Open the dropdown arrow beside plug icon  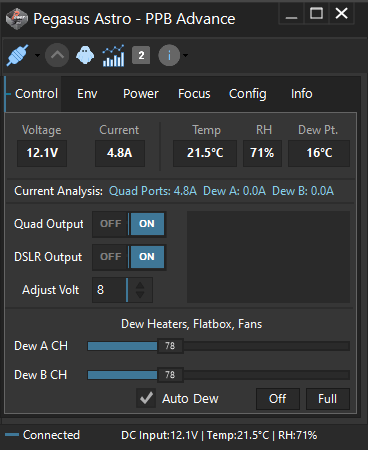coord(37,55)
